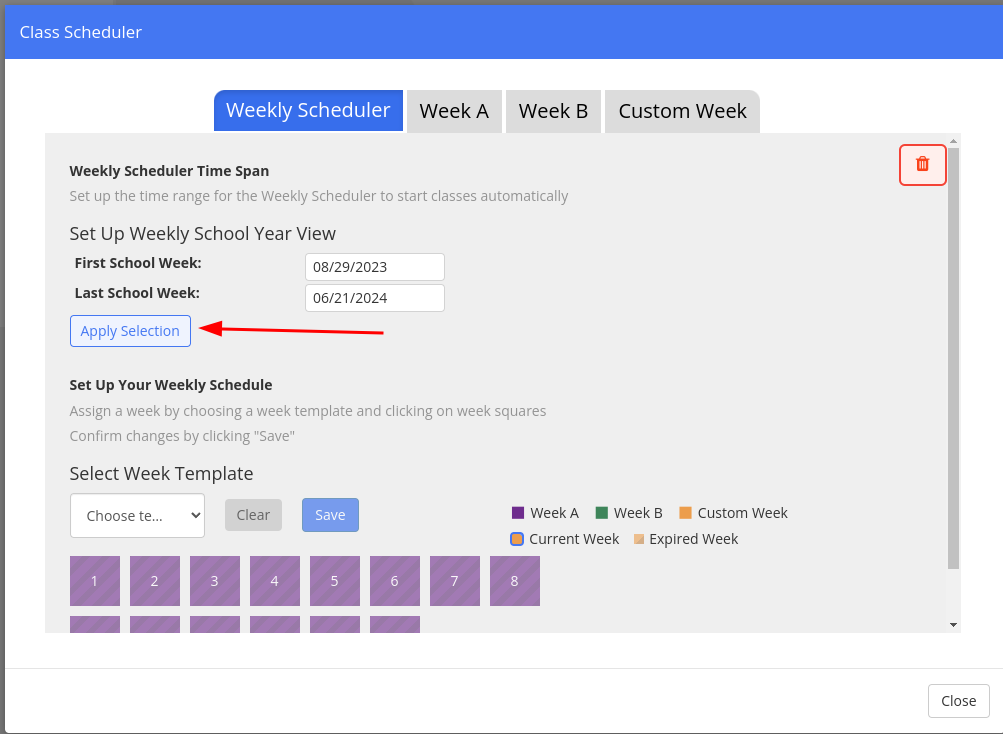Click the panel's vertical scrollbar thumb
Image resolution: width=1003 pixels, height=734 pixels.
[x=953, y=358]
